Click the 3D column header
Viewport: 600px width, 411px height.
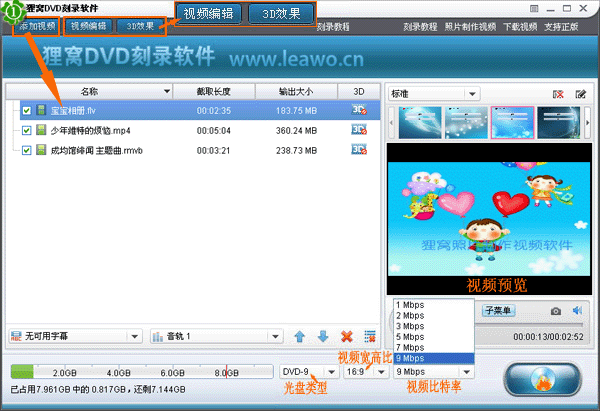pos(359,92)
